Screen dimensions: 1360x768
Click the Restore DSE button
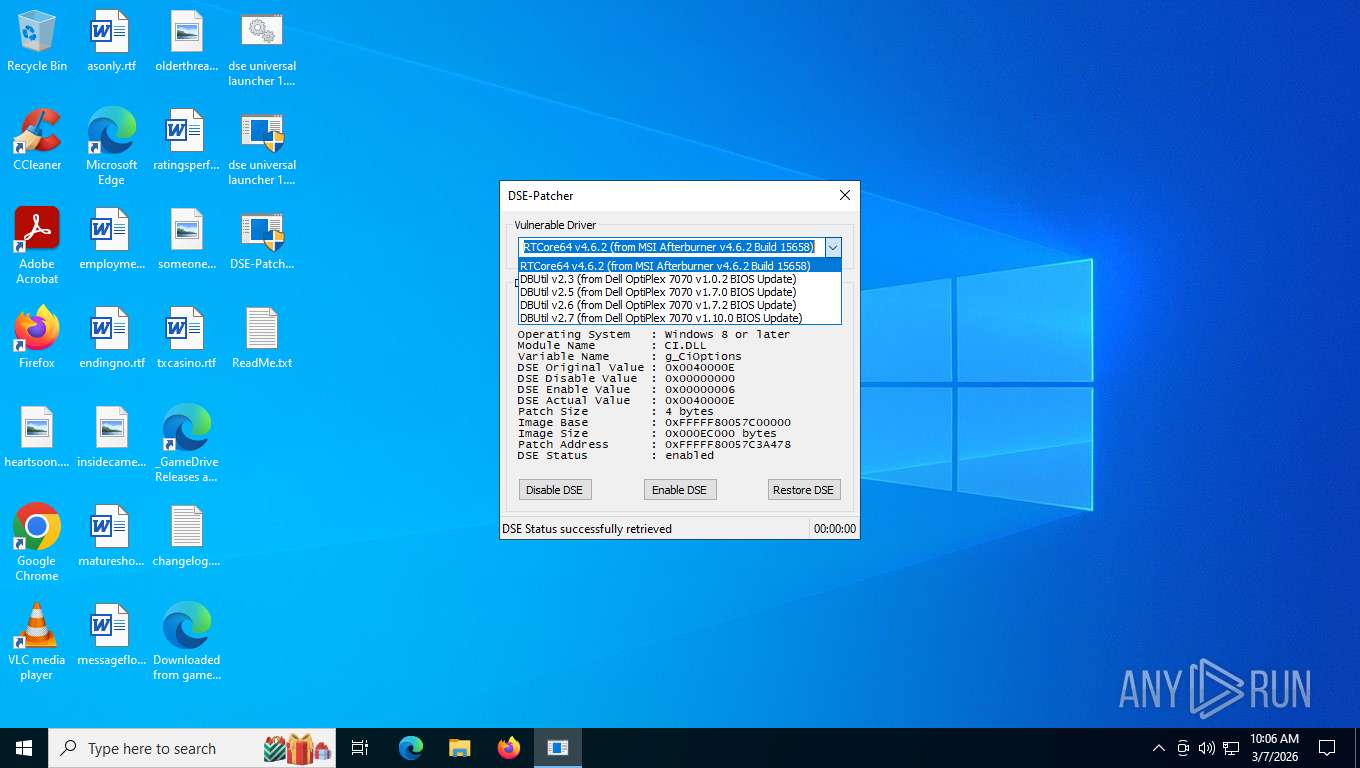point(804,490)
